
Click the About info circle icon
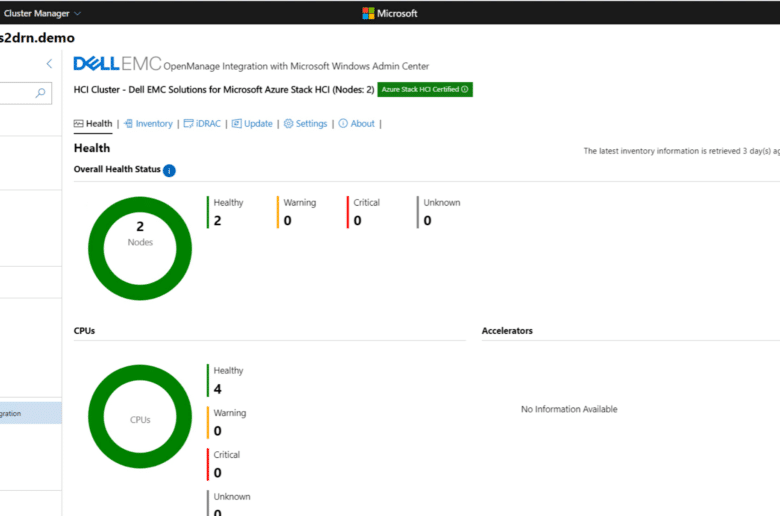pyautogui.click(x=343, y=124)
